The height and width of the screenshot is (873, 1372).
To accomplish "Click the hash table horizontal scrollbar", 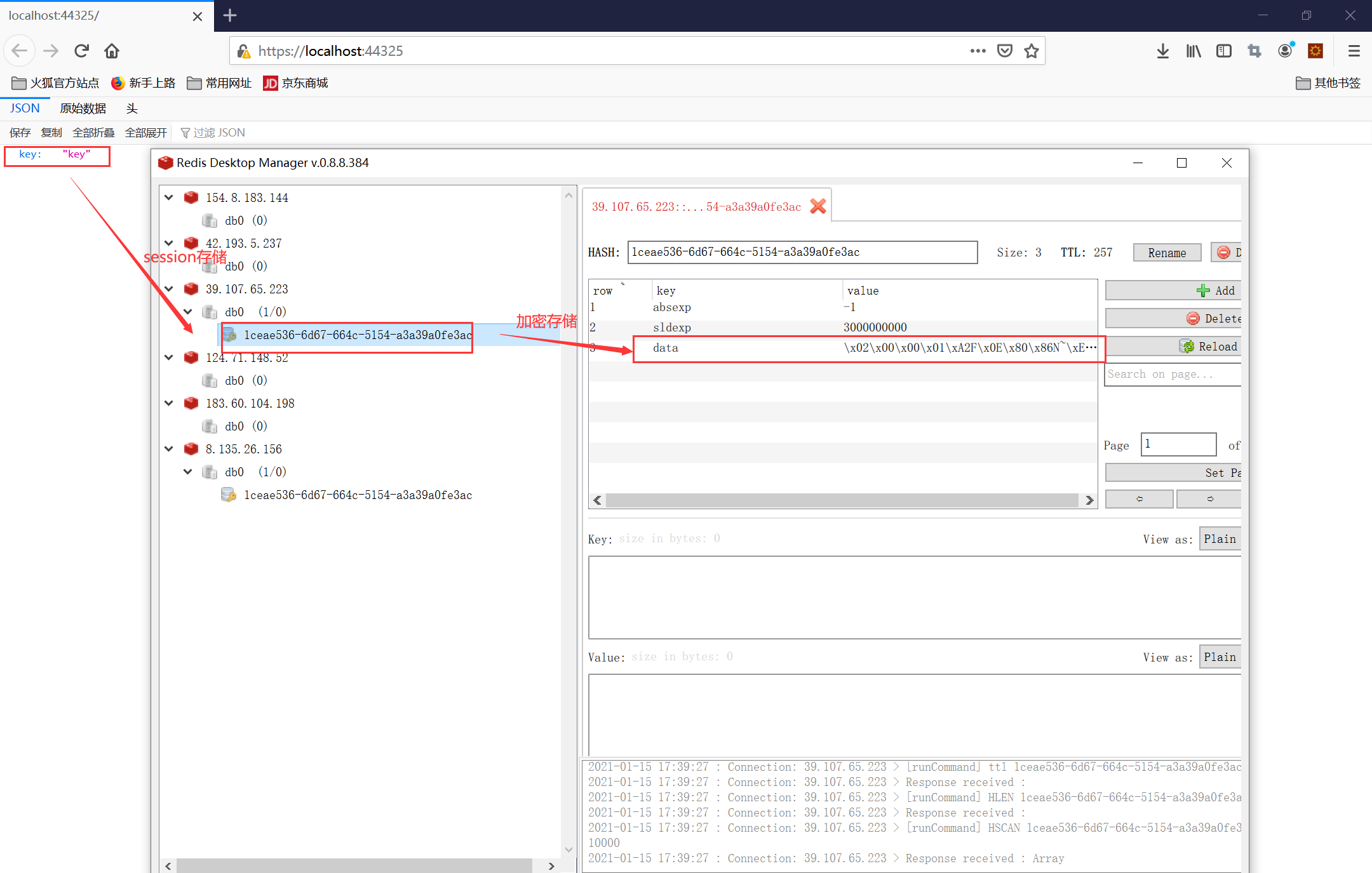I will point(842,500).
